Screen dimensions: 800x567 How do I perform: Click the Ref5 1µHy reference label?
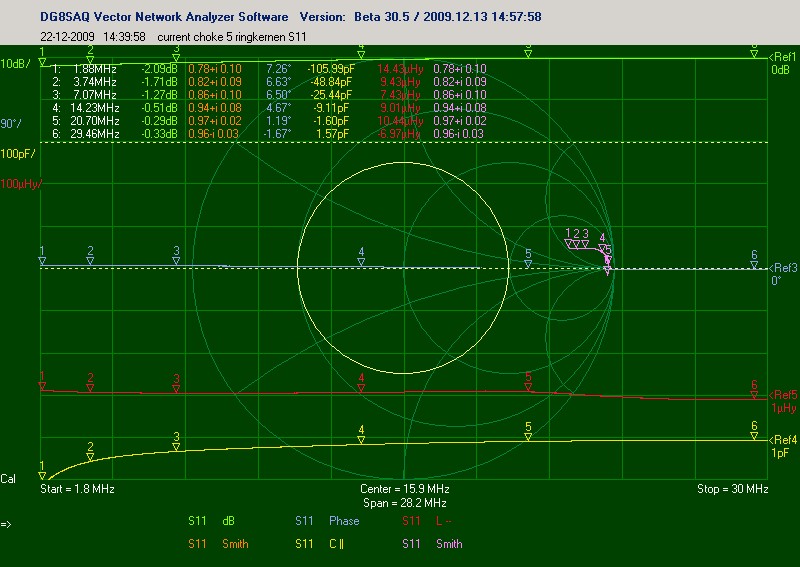click(x=783, y=401)
